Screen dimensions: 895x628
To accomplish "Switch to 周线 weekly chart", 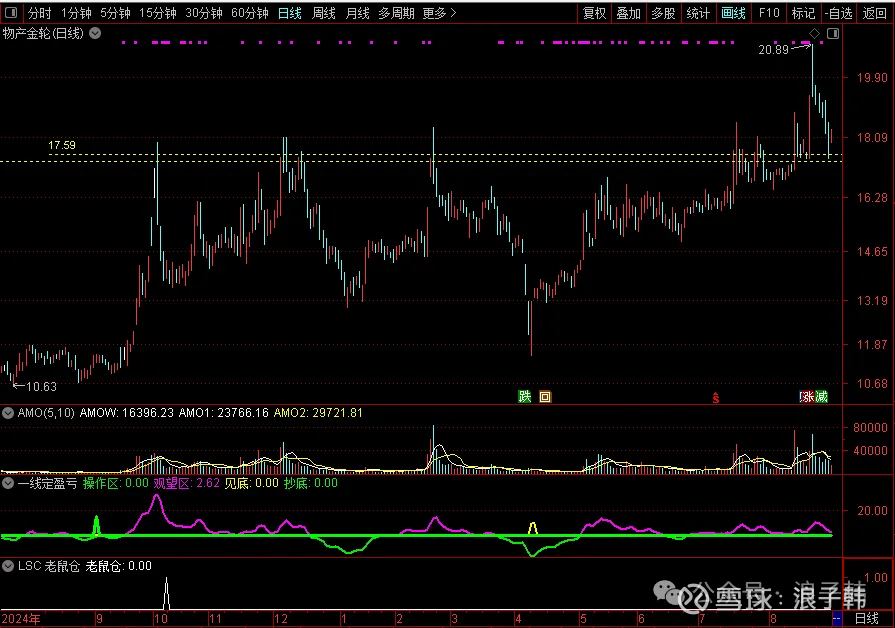I will [x=324, y=13].
